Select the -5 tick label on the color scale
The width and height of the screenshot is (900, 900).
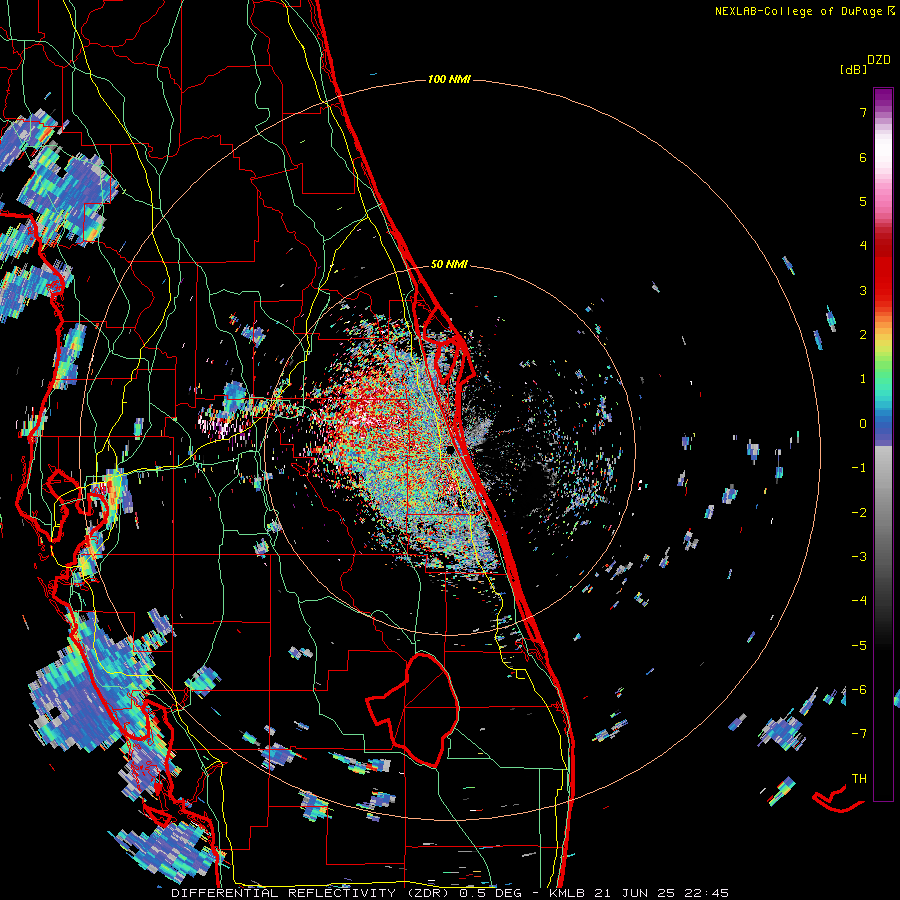click(x=859, y=646)
